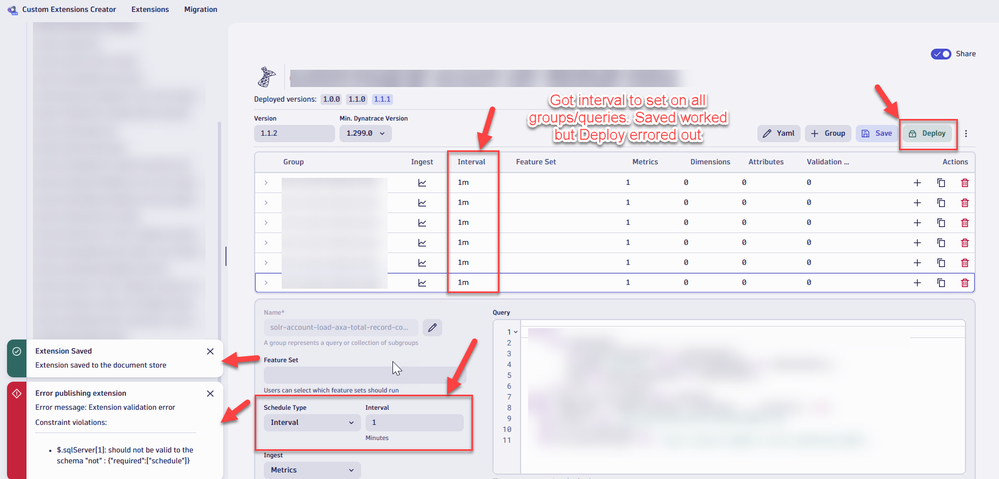Click the pencil edit icon beside the group name

coord(432,327)
